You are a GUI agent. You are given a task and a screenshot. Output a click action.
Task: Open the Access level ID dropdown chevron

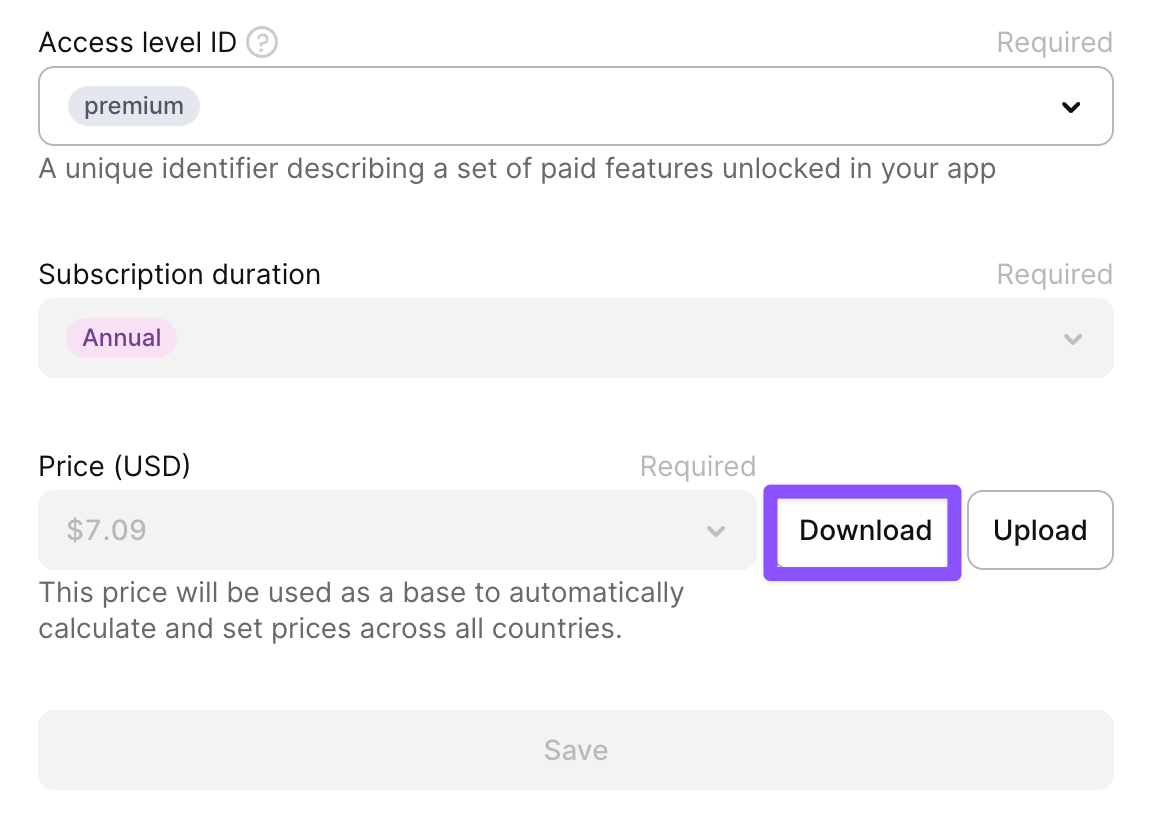[x=1071, y=105]
